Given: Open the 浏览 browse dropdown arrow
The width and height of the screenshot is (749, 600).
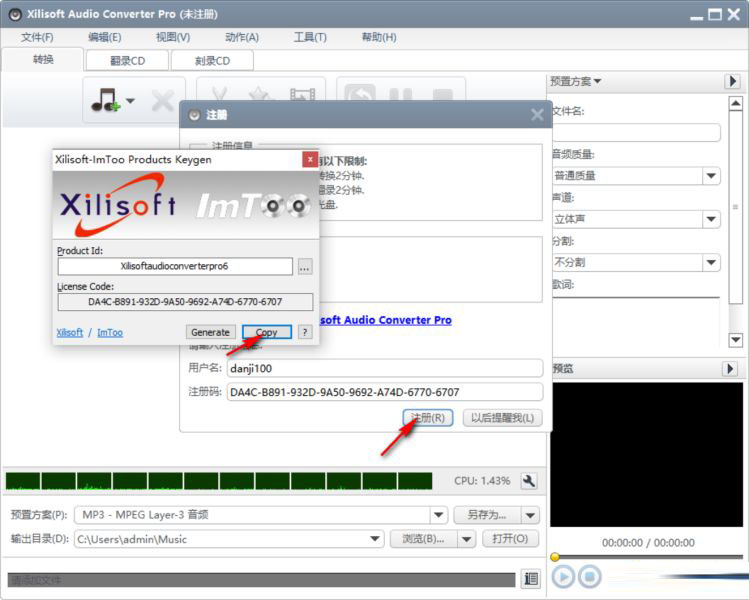Looking at the screenshot, I should click(466, 539).
